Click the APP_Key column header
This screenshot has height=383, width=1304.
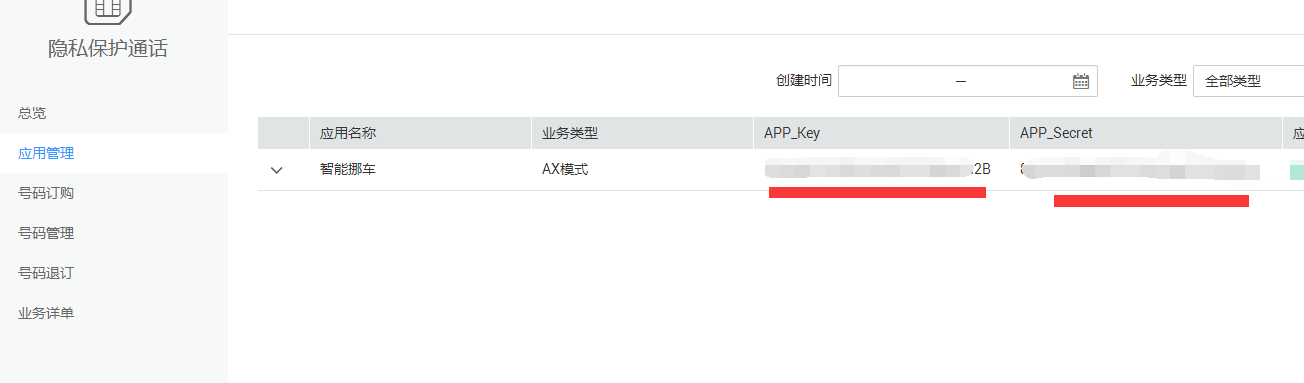[x=792, y=133]
